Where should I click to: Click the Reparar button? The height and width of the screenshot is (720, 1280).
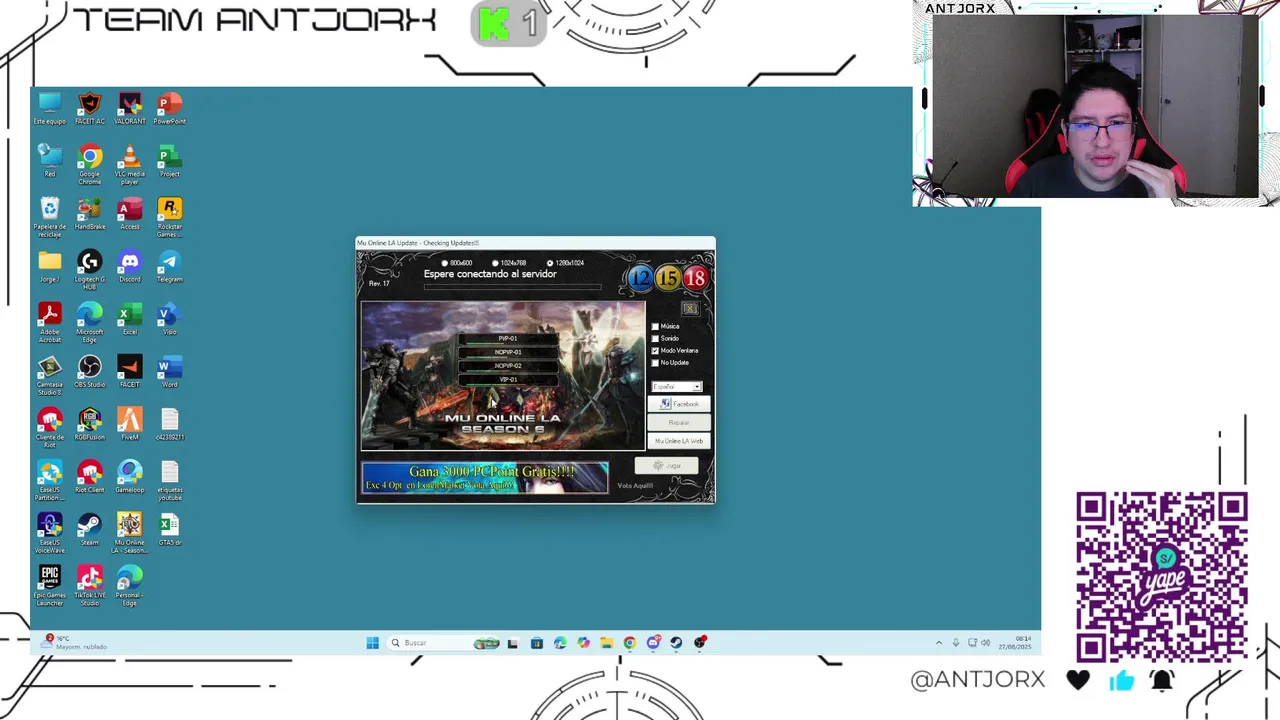coord(679,423)
